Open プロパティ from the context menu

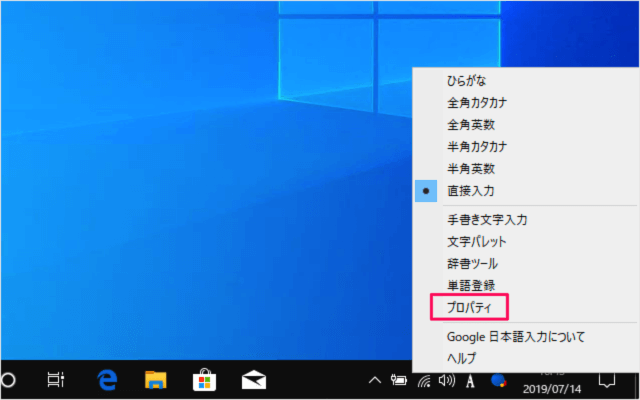[470, 307]
